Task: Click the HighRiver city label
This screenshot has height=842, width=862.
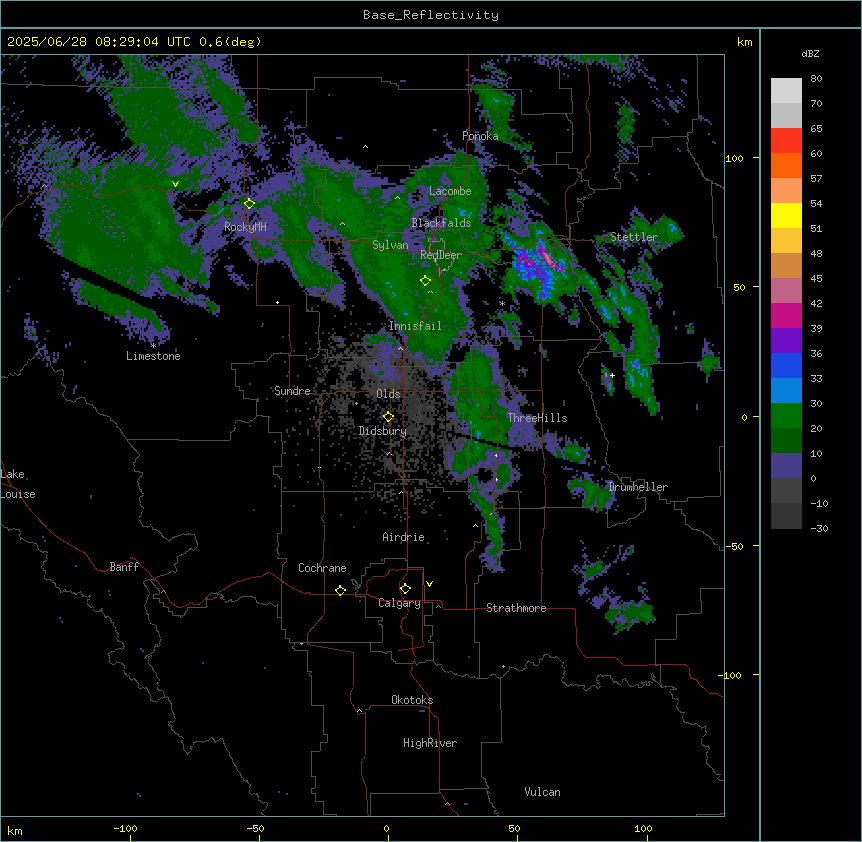Action: (x=430, y=743)
